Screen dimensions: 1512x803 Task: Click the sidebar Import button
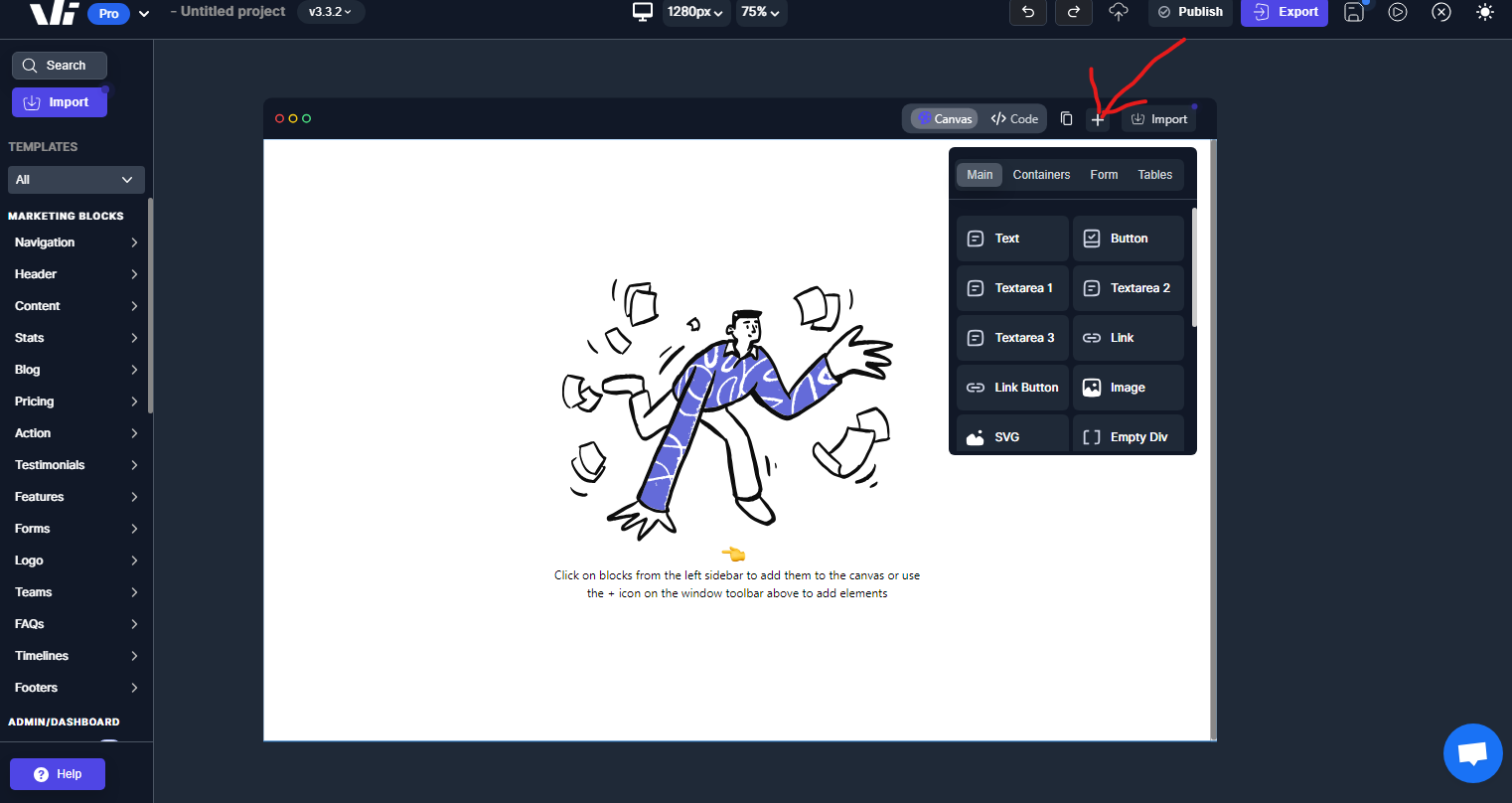[x=60, y=102]
